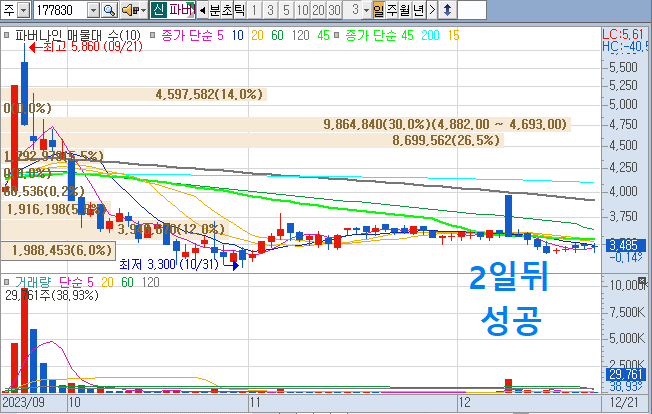Click the volume profile bar 8,699,562(26.5%)
Image resolution: width=652 pixels, height=414 pixels.
point(252,140)
